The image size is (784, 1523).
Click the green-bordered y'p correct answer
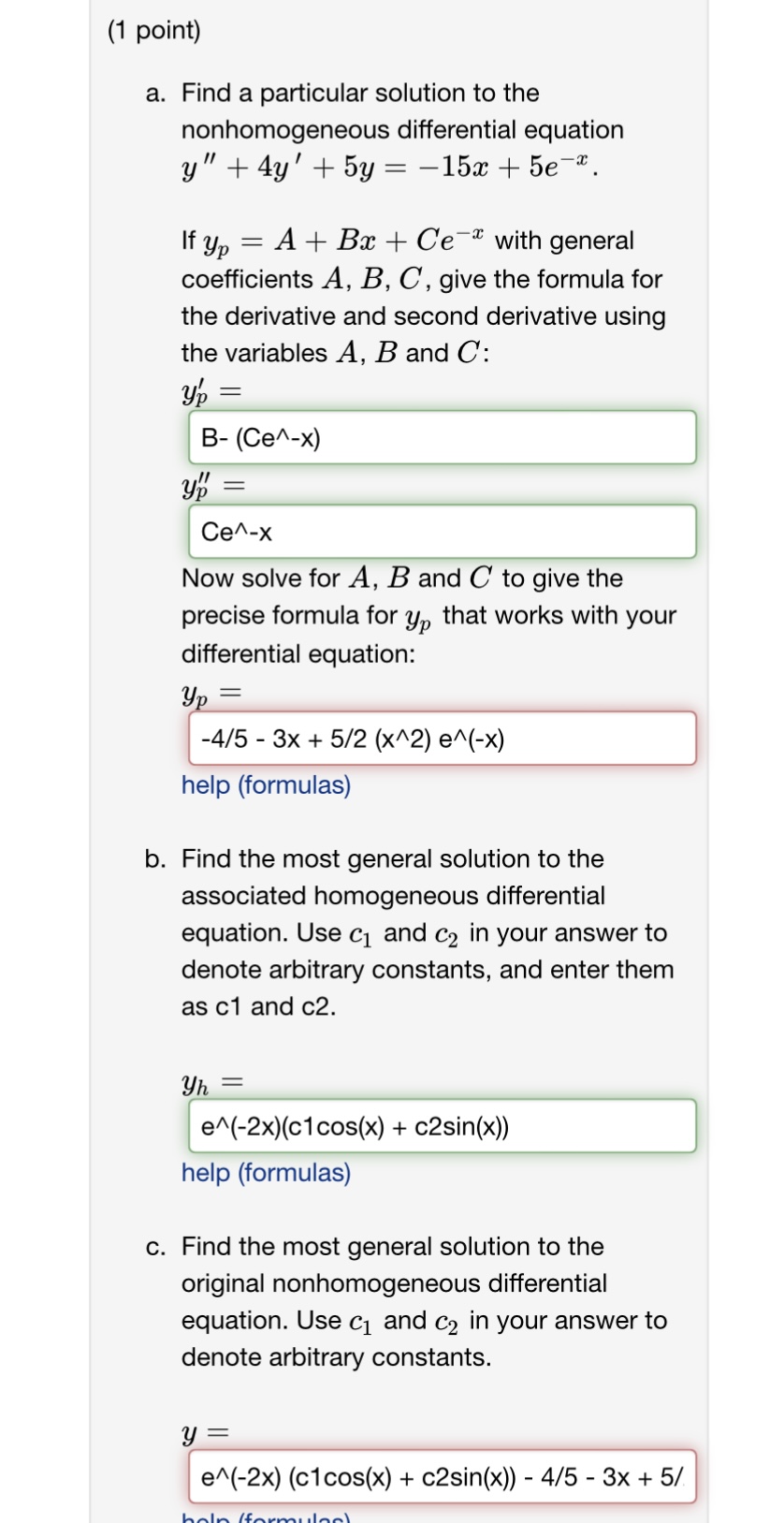click(440, 436)
